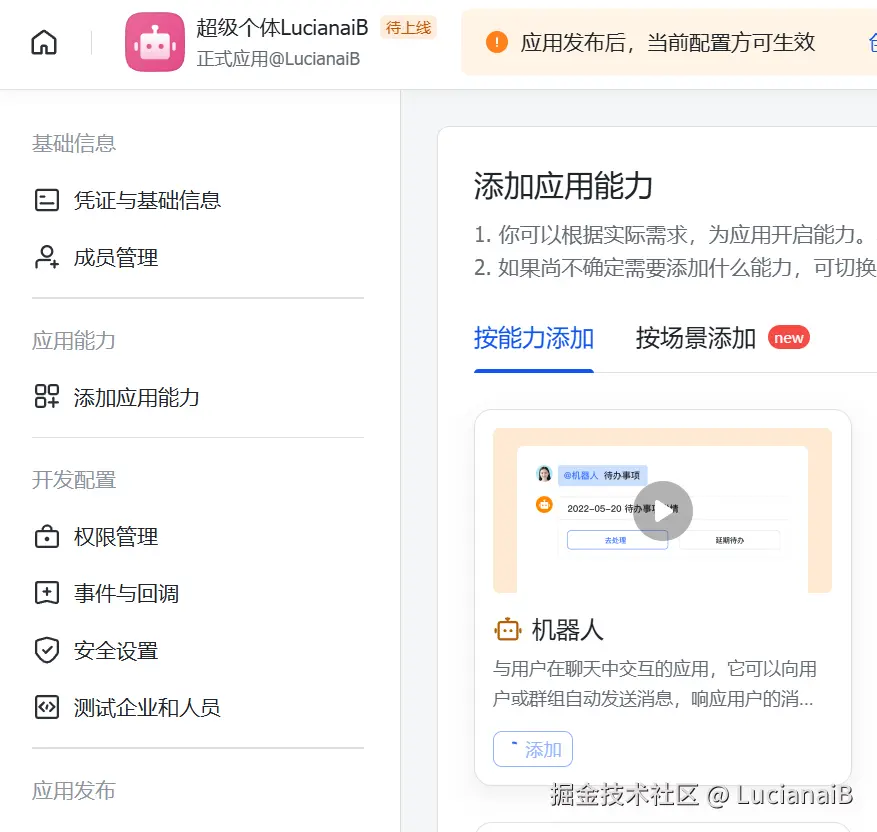Click app name 超级个体LucianaiB
Image resolution: width=877 pixels, height=832 pixels.
point(282,27)
